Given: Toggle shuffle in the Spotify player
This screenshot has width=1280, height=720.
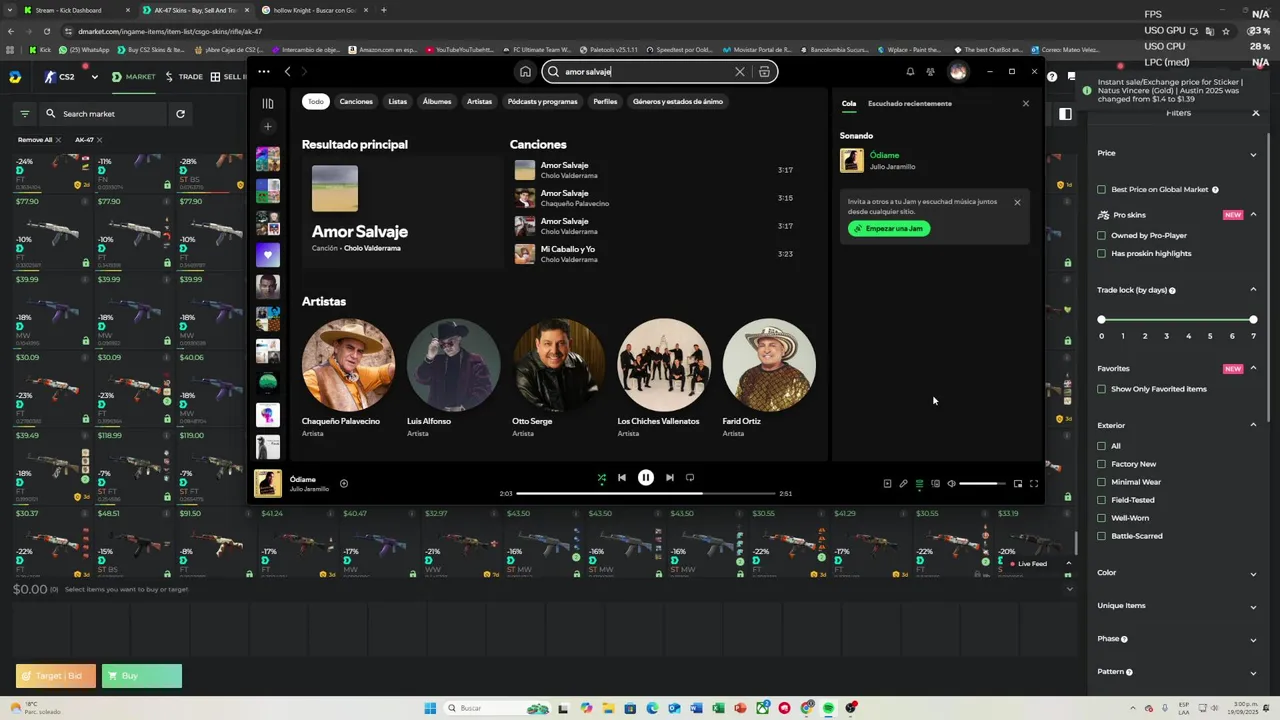Looking at the screenshot, I should point(602,478).
